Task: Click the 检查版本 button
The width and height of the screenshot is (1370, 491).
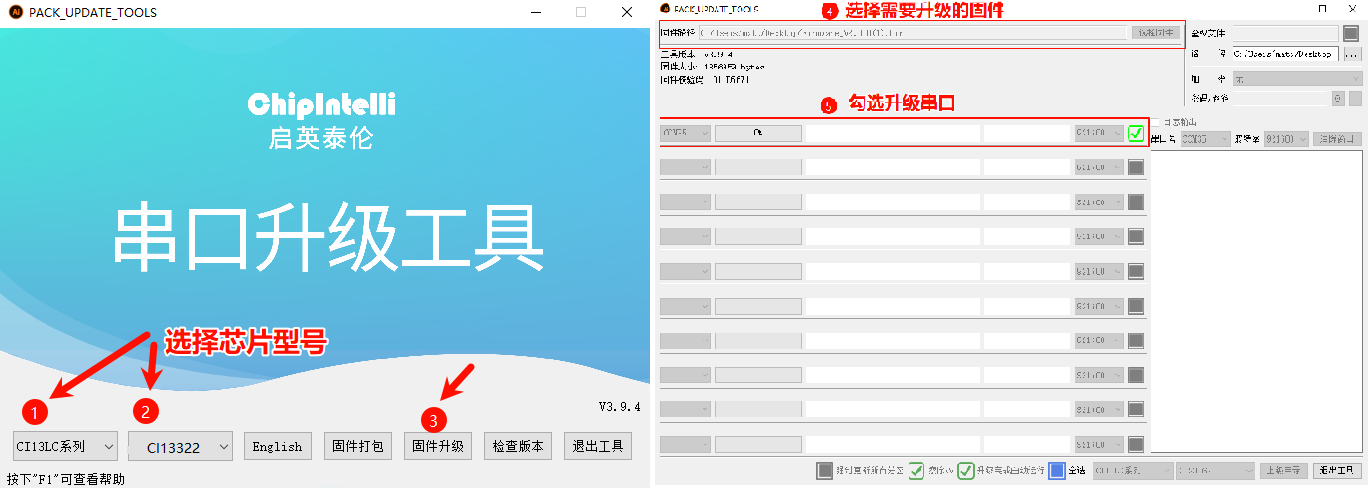Action: pos(518,446)
